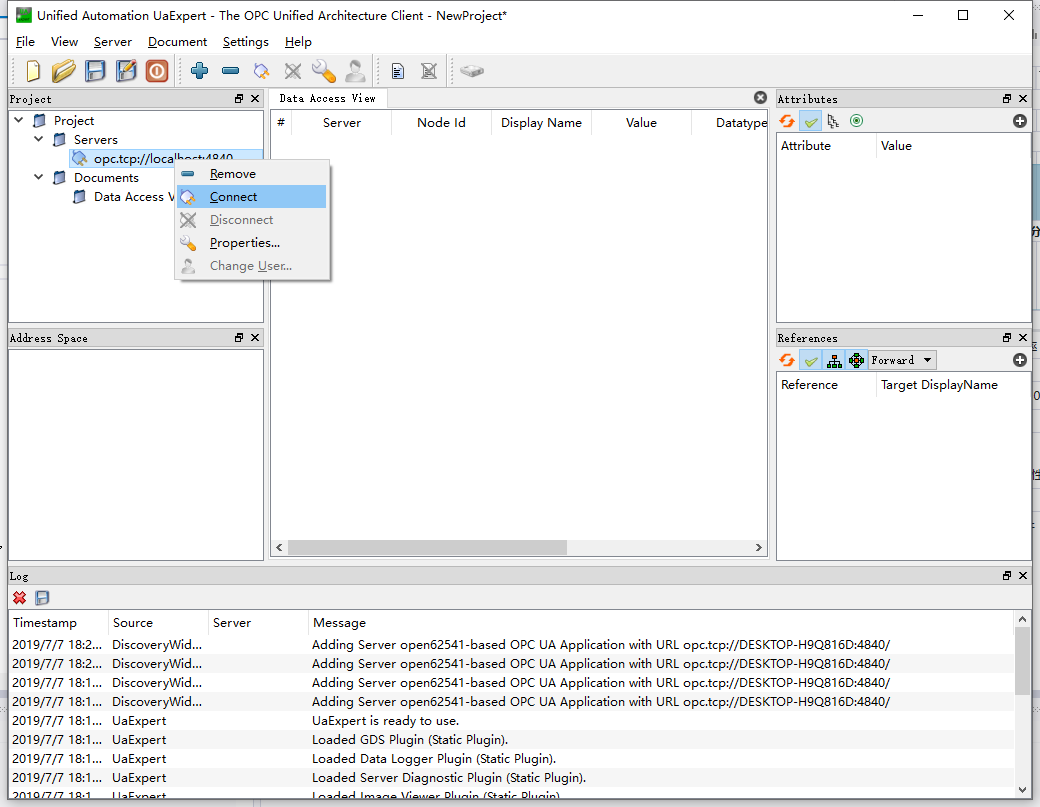This screenshot has height=807, width=1040.
Task: Choose Connect from the context menu
Action: pyautogui.click(x=252, y=197)
